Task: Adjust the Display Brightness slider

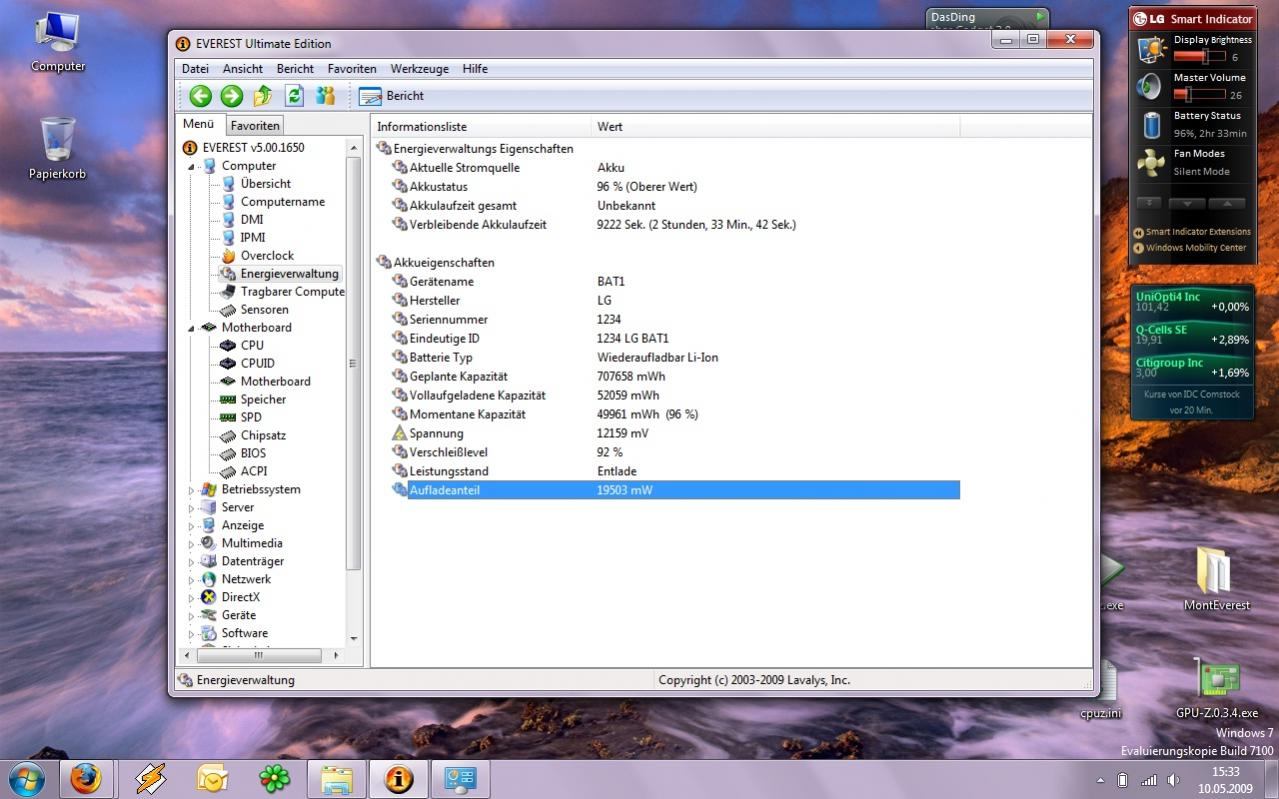Action: (x=1199, y=57)
